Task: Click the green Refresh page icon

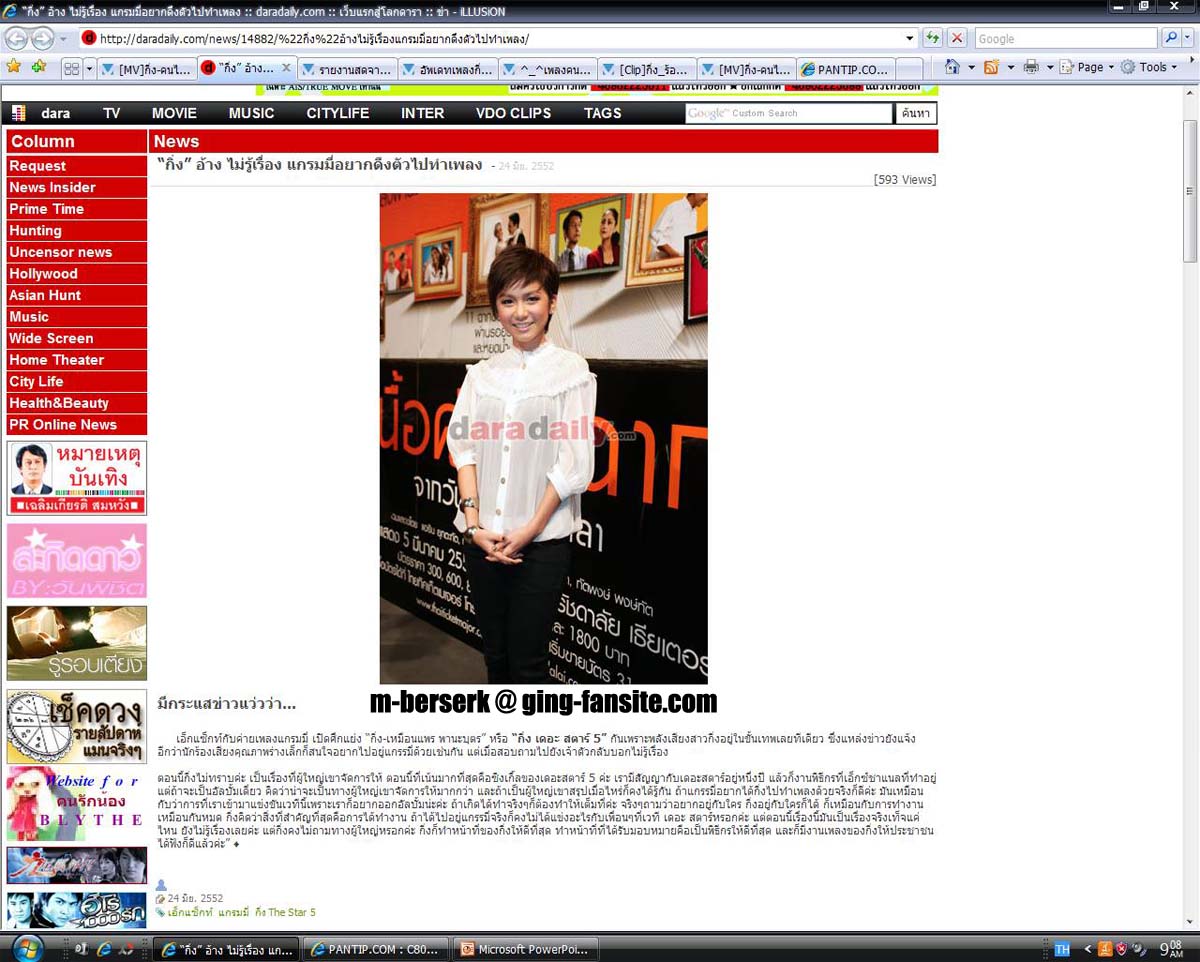Action: tap(933, 38)
